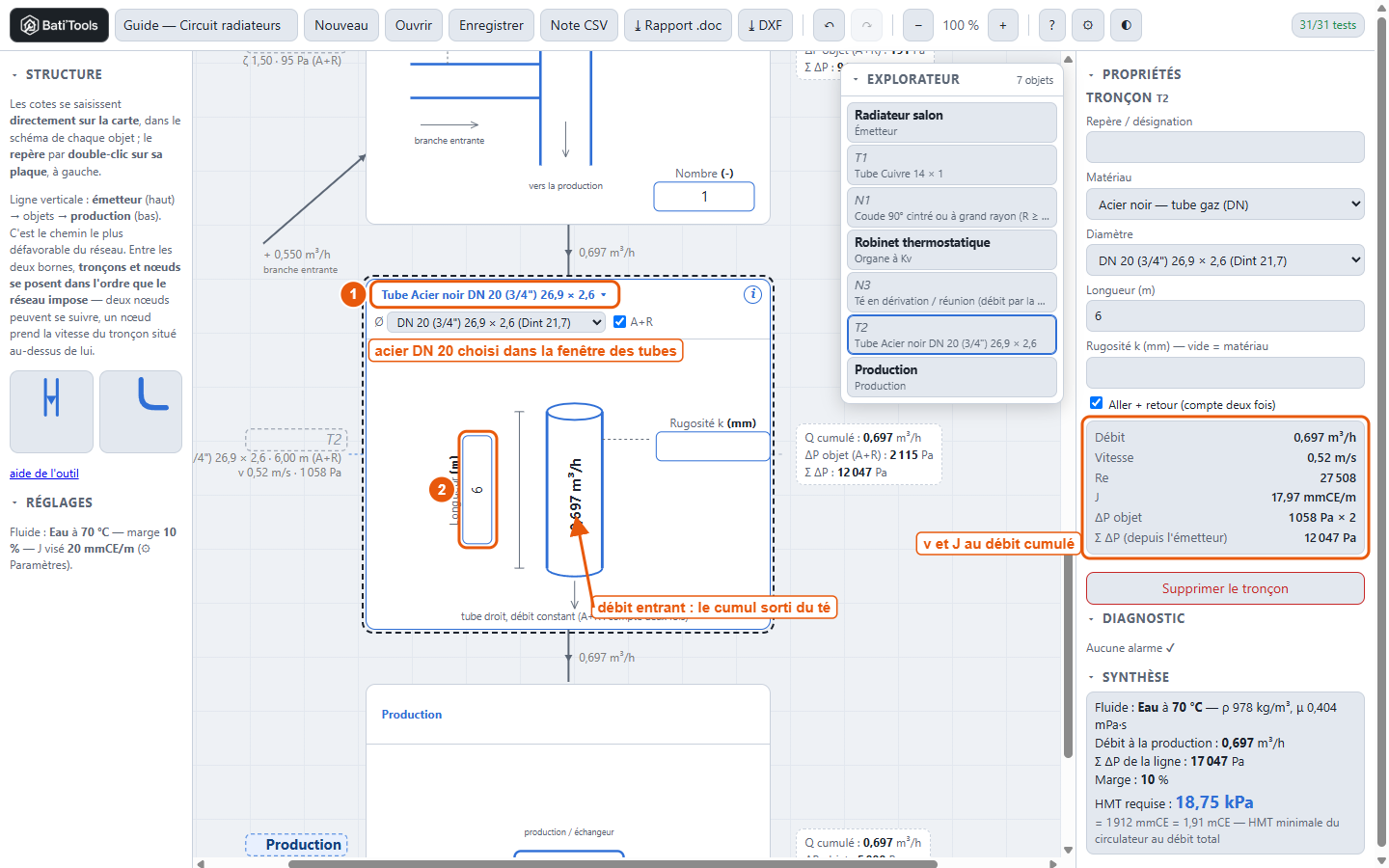The height and width of the screenshot is (868, 1389).
Task: Add a nœud using the elbow tile
Action: point(141,412)
